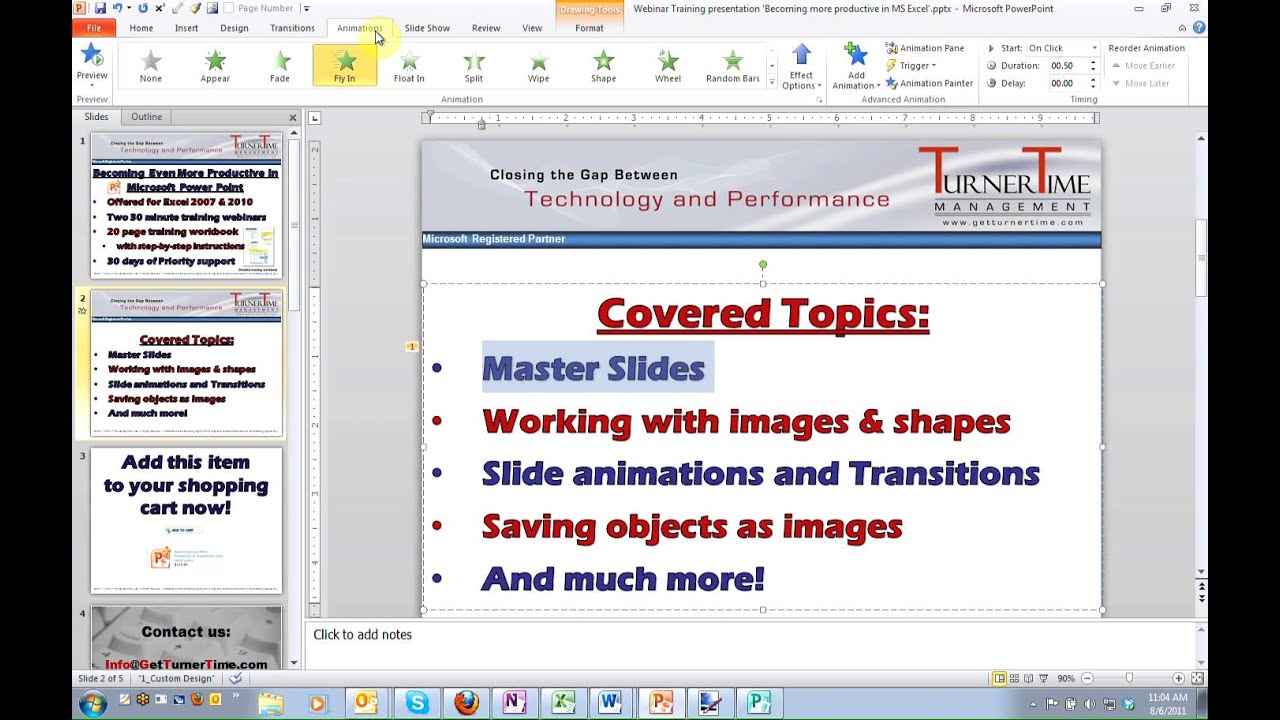This screenshot has width=1280, height=720.
Task: Increase animation Duration with up stepper
Action: (x=1093, y=63)
